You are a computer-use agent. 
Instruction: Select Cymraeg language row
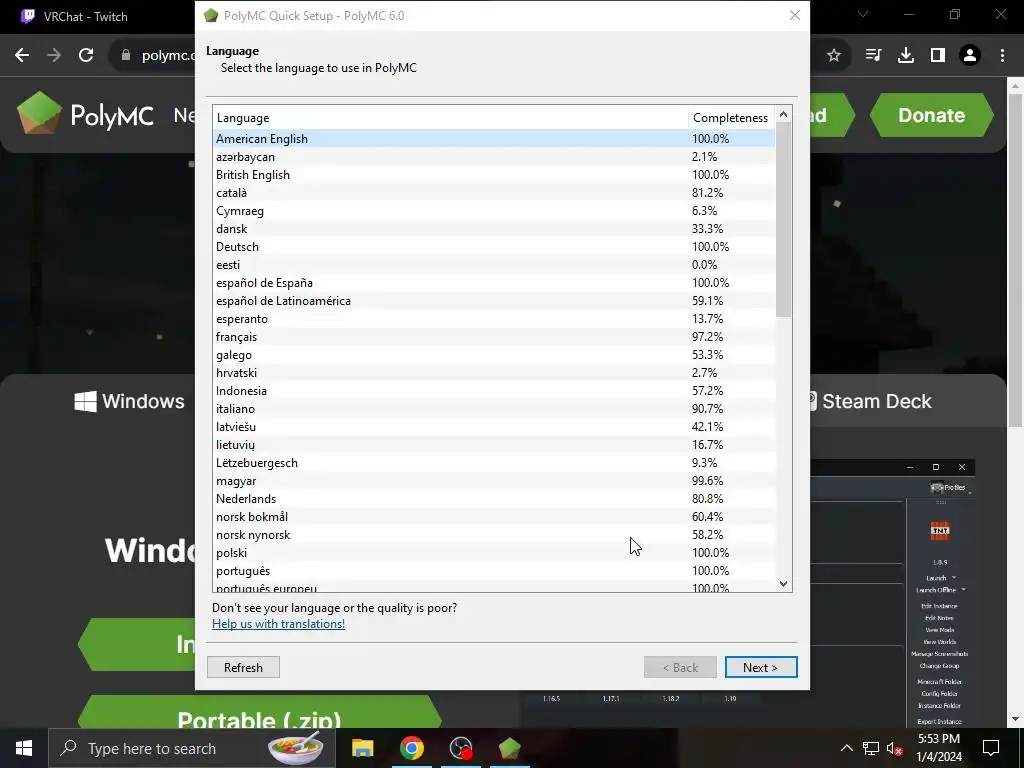(494, 211)
